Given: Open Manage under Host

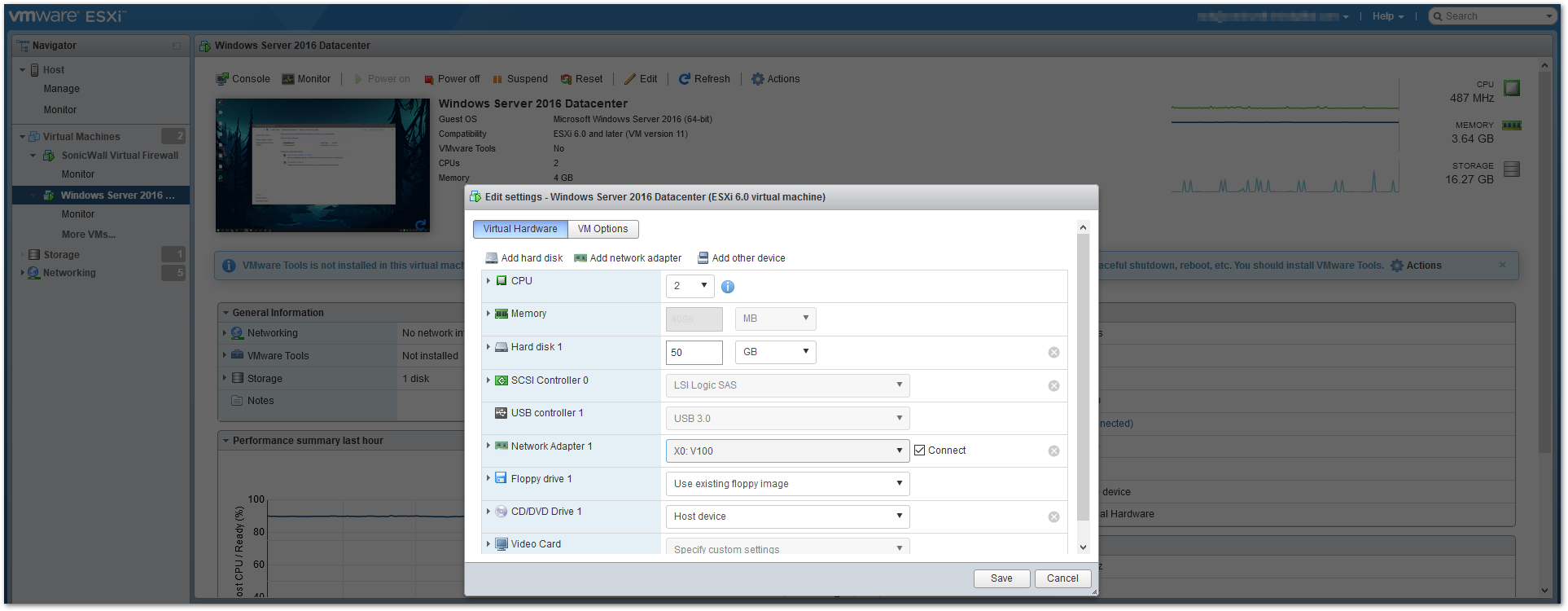Looking at the screenshot, I should pyautogui.click(x=61, y=89).
